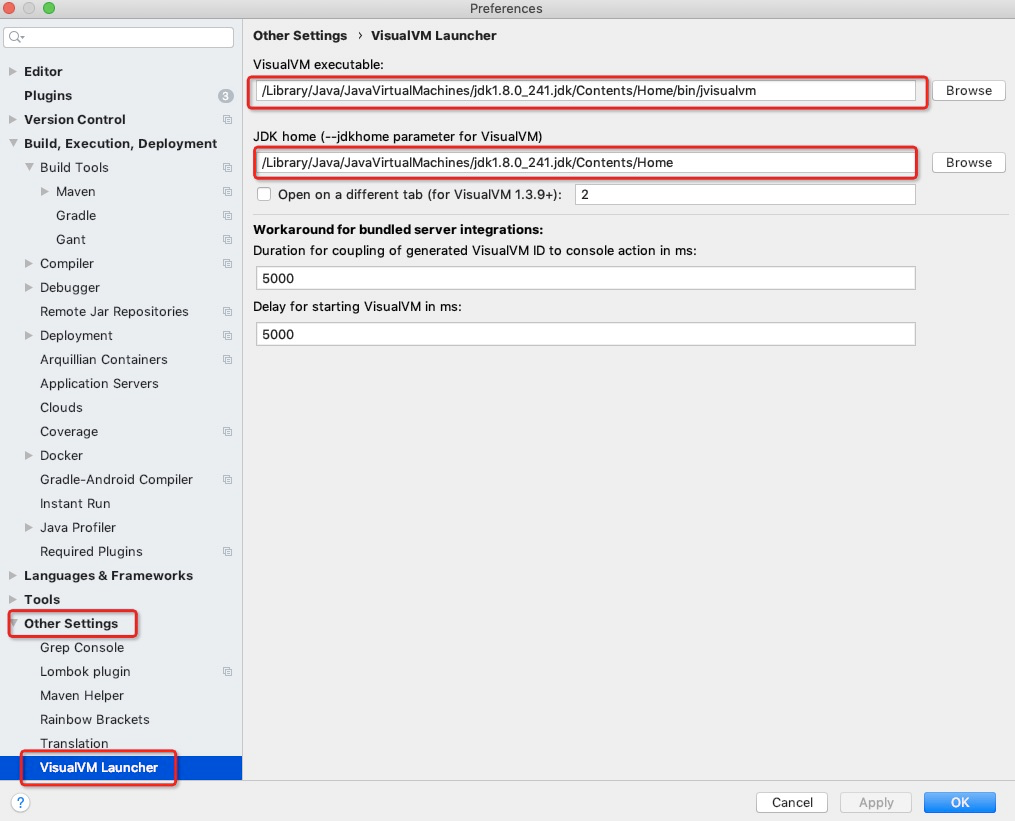Screen dimensions: 1015x821
Task: Browse for VisualVM executable
Action: click(968, 91)
